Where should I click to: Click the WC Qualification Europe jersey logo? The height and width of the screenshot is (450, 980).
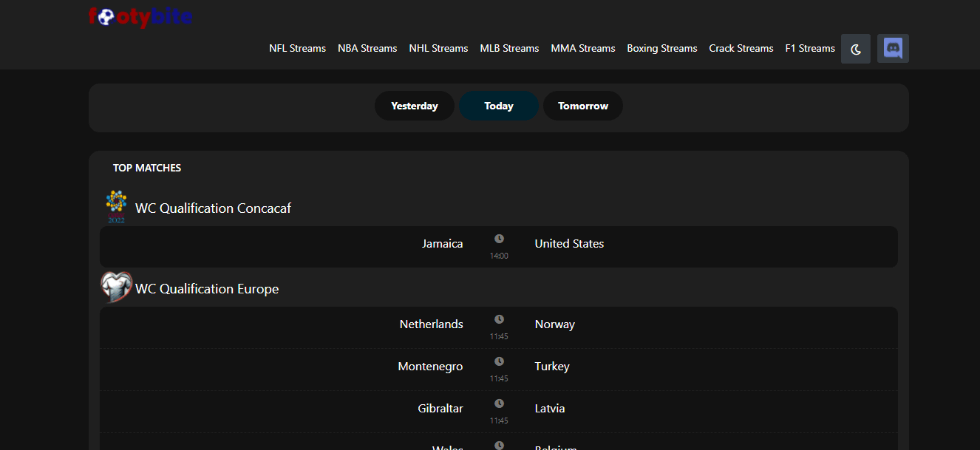pyautogui.click(x=116, y=287)
